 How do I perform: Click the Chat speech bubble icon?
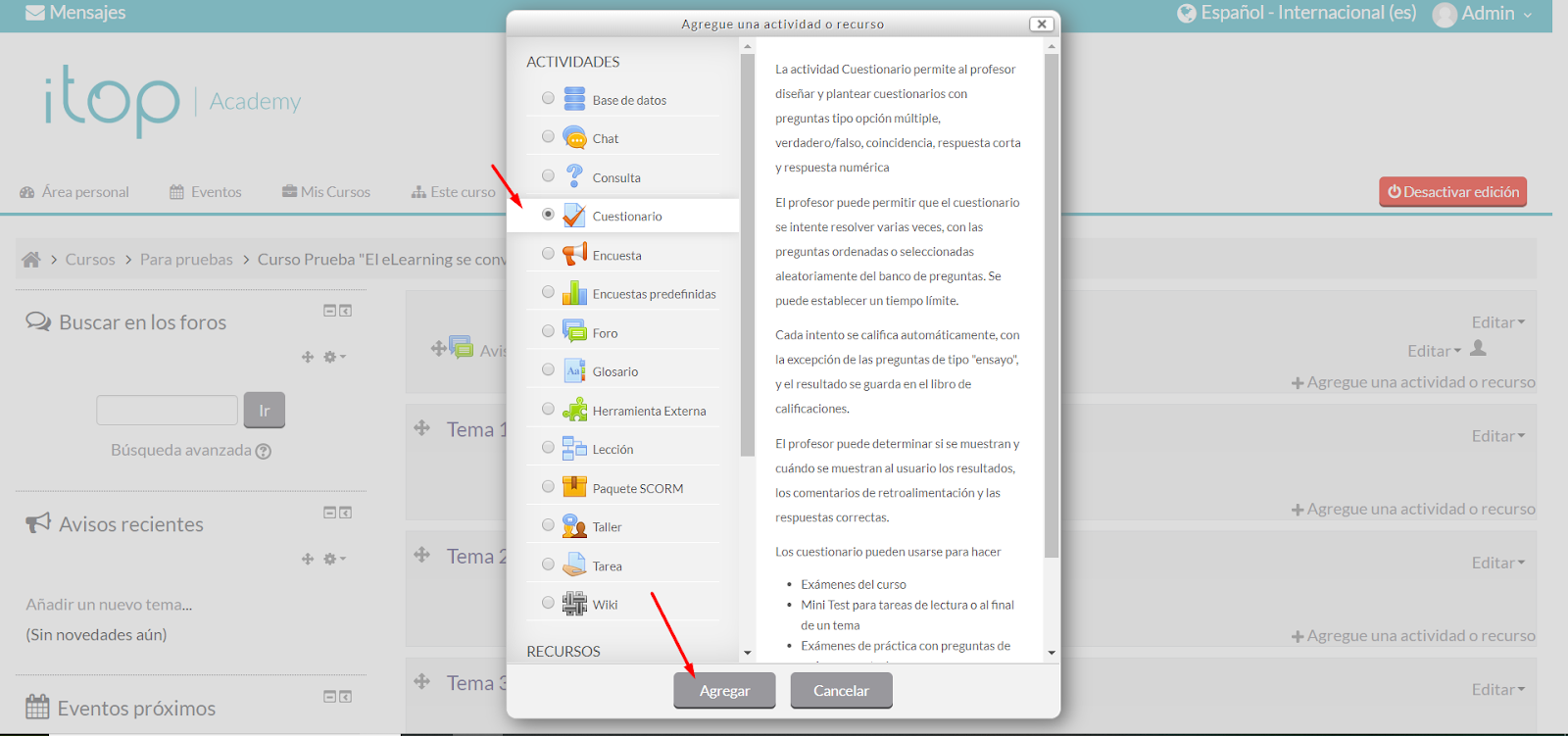(x=574, y=138)
